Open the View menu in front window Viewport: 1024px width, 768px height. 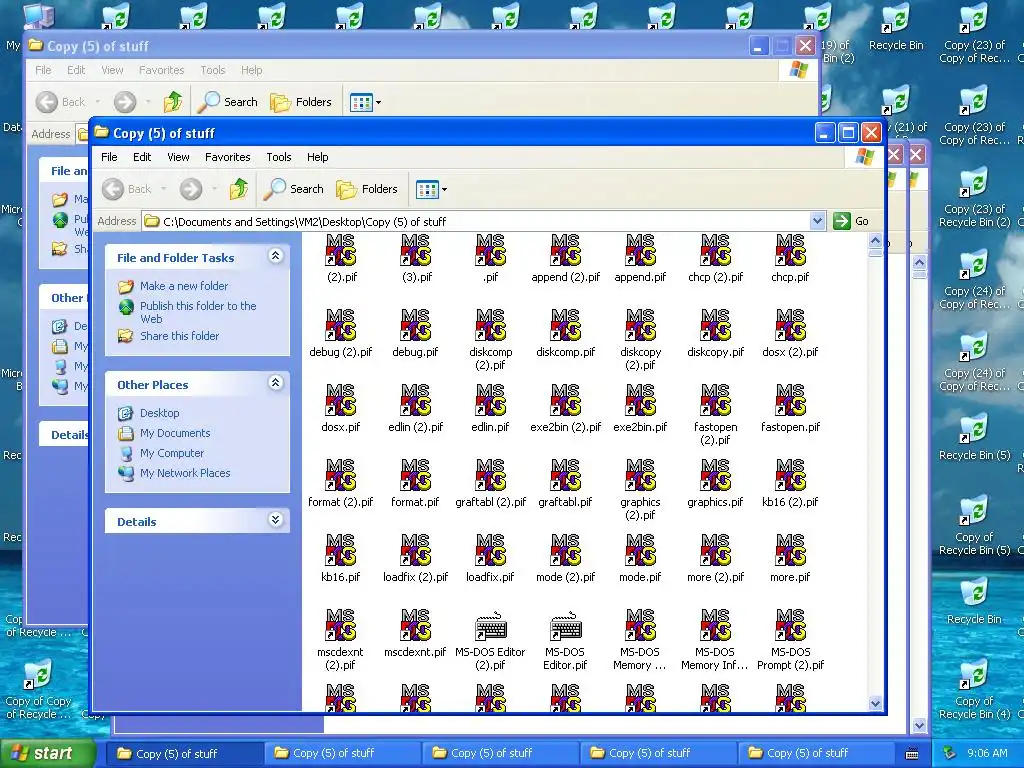(x=178, y=157)
